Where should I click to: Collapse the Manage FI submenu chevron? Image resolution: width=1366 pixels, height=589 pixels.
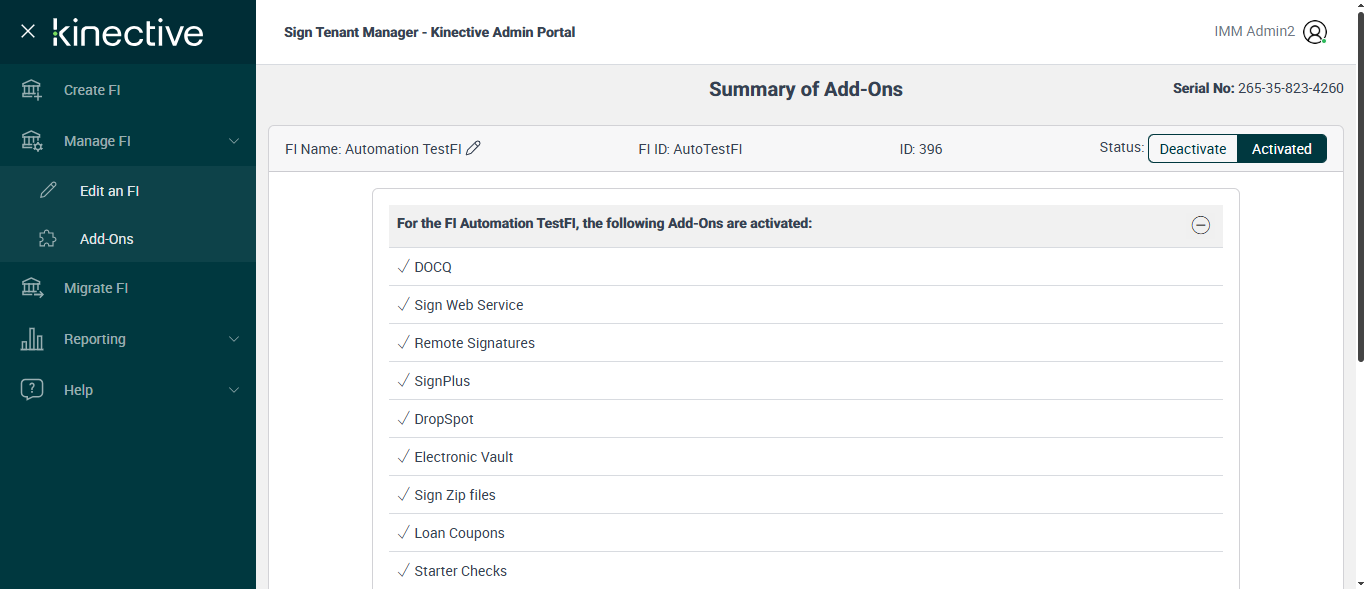pos(234,141)
